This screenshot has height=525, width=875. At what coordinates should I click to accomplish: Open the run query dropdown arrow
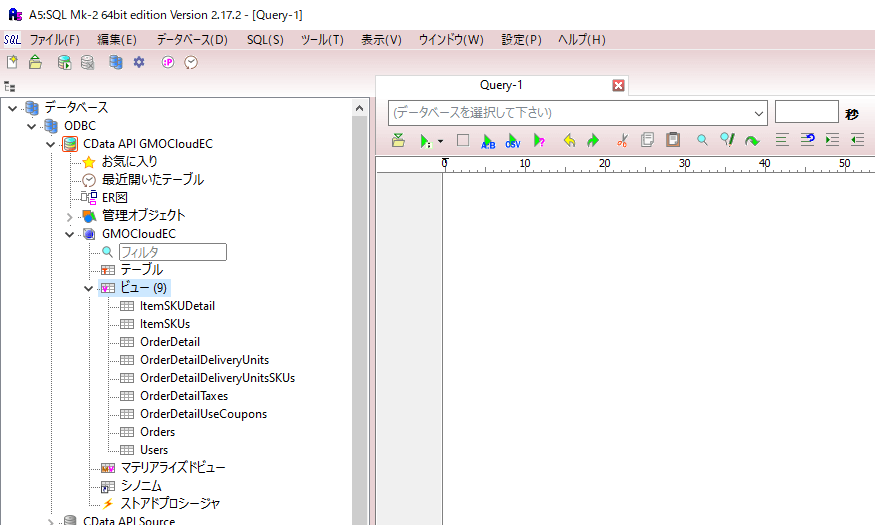pos(440,141)
